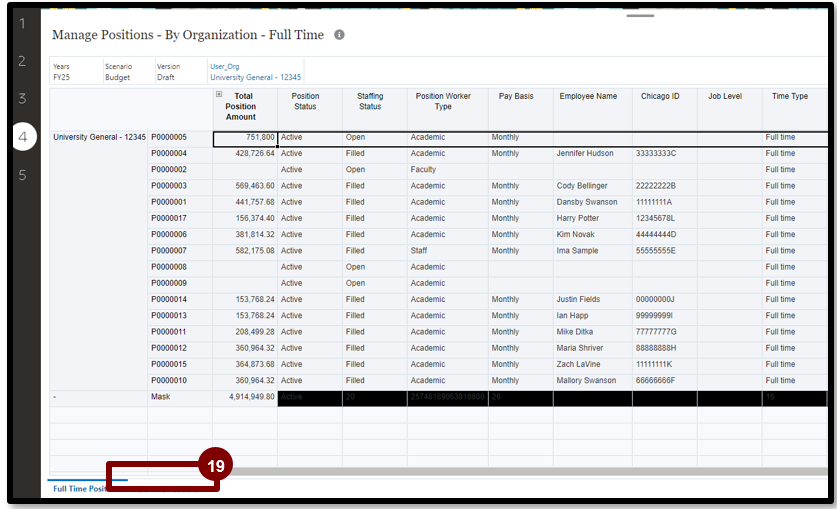837x509 pixels.
Task: Select row header P0000013
Action: tap(180, 315)
